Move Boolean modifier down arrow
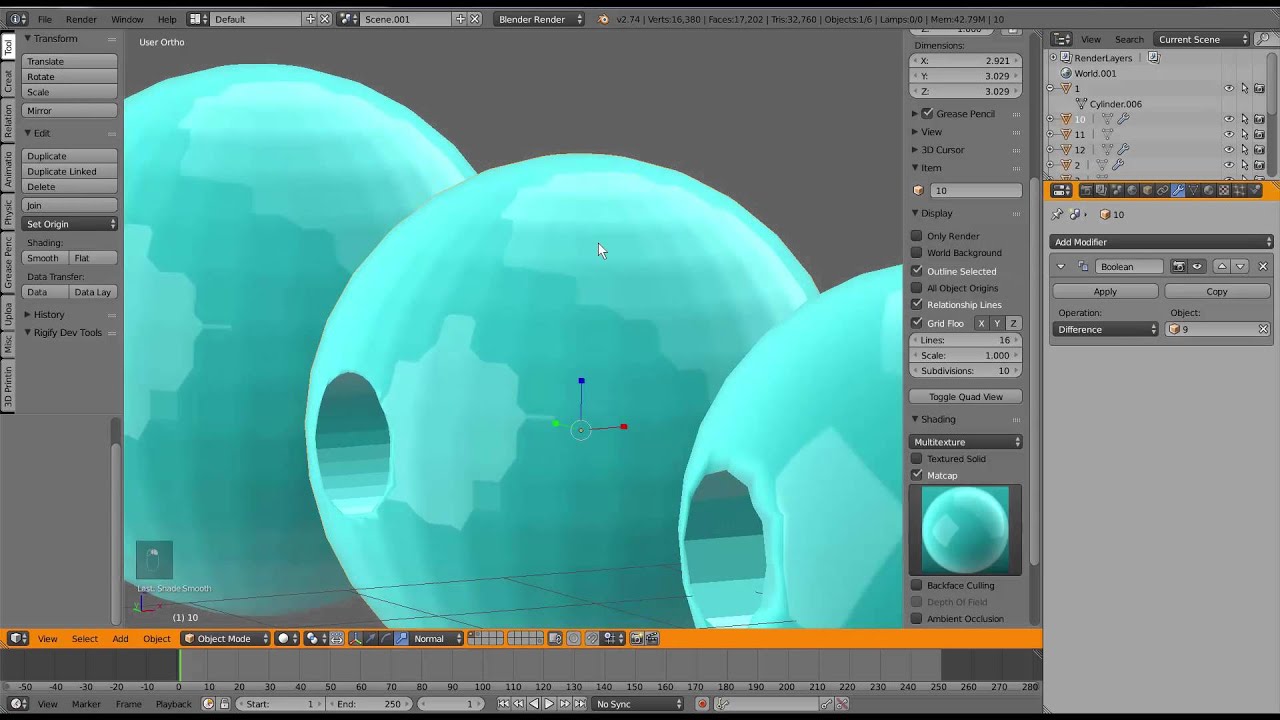Image resolution: width=1280 pixels, height=720 pixels. [x=1240, y=266]
